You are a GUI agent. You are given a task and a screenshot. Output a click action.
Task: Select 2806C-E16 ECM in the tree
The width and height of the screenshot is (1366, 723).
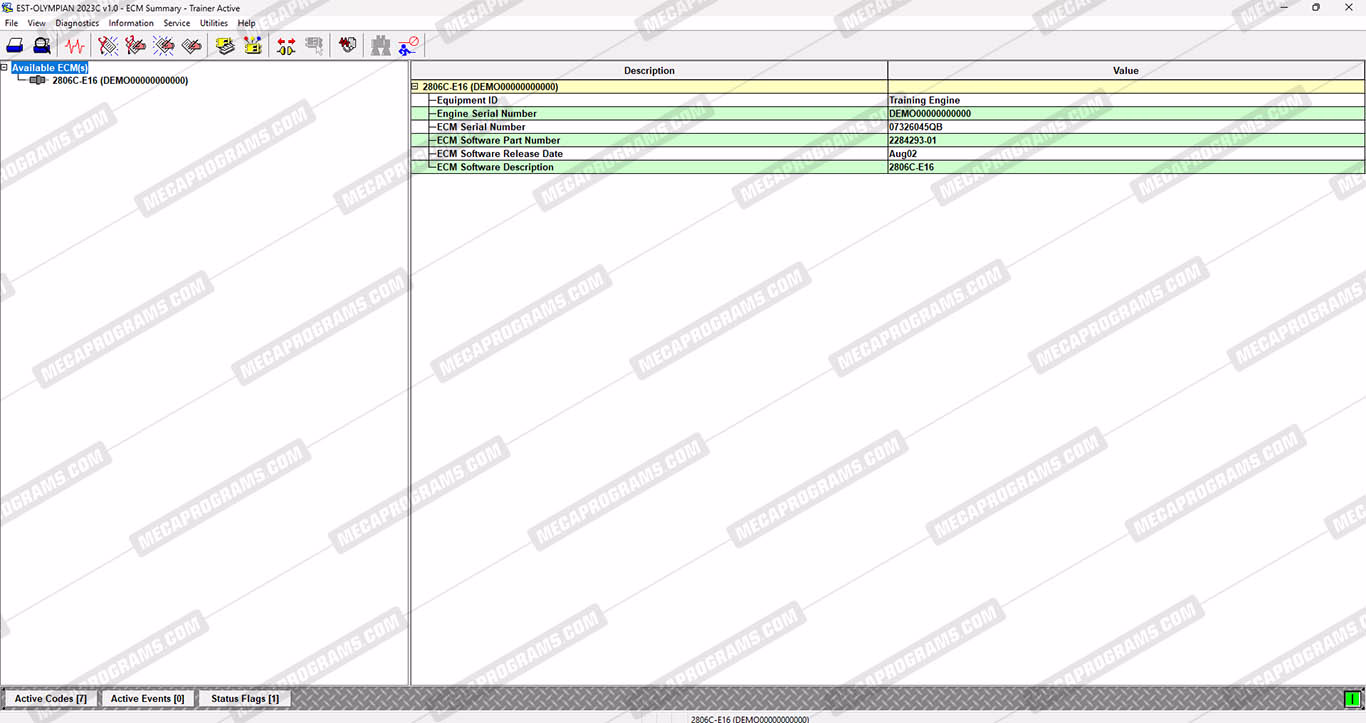(119, 81)
